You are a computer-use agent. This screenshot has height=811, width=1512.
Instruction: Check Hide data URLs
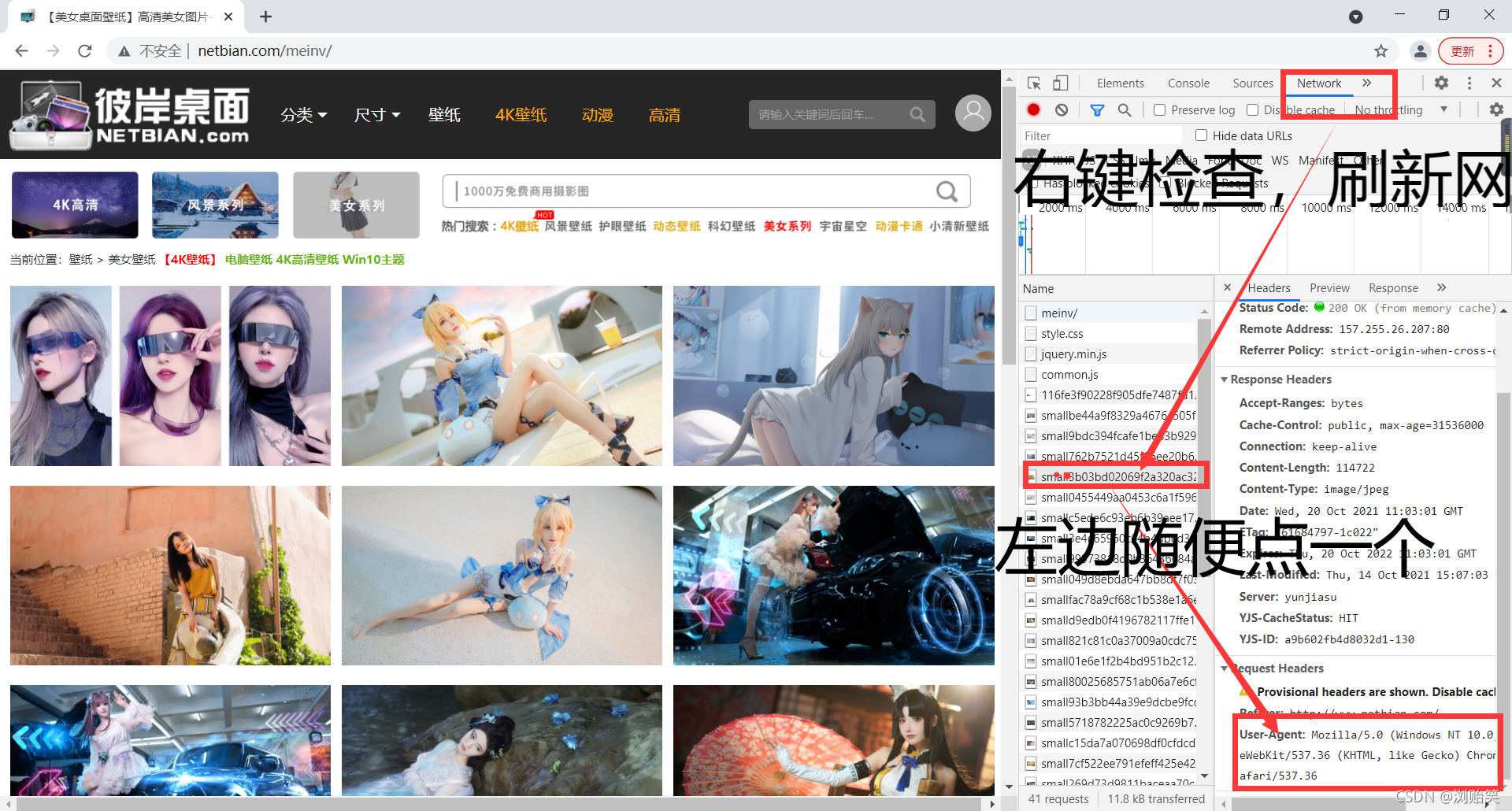point(1201,135)
